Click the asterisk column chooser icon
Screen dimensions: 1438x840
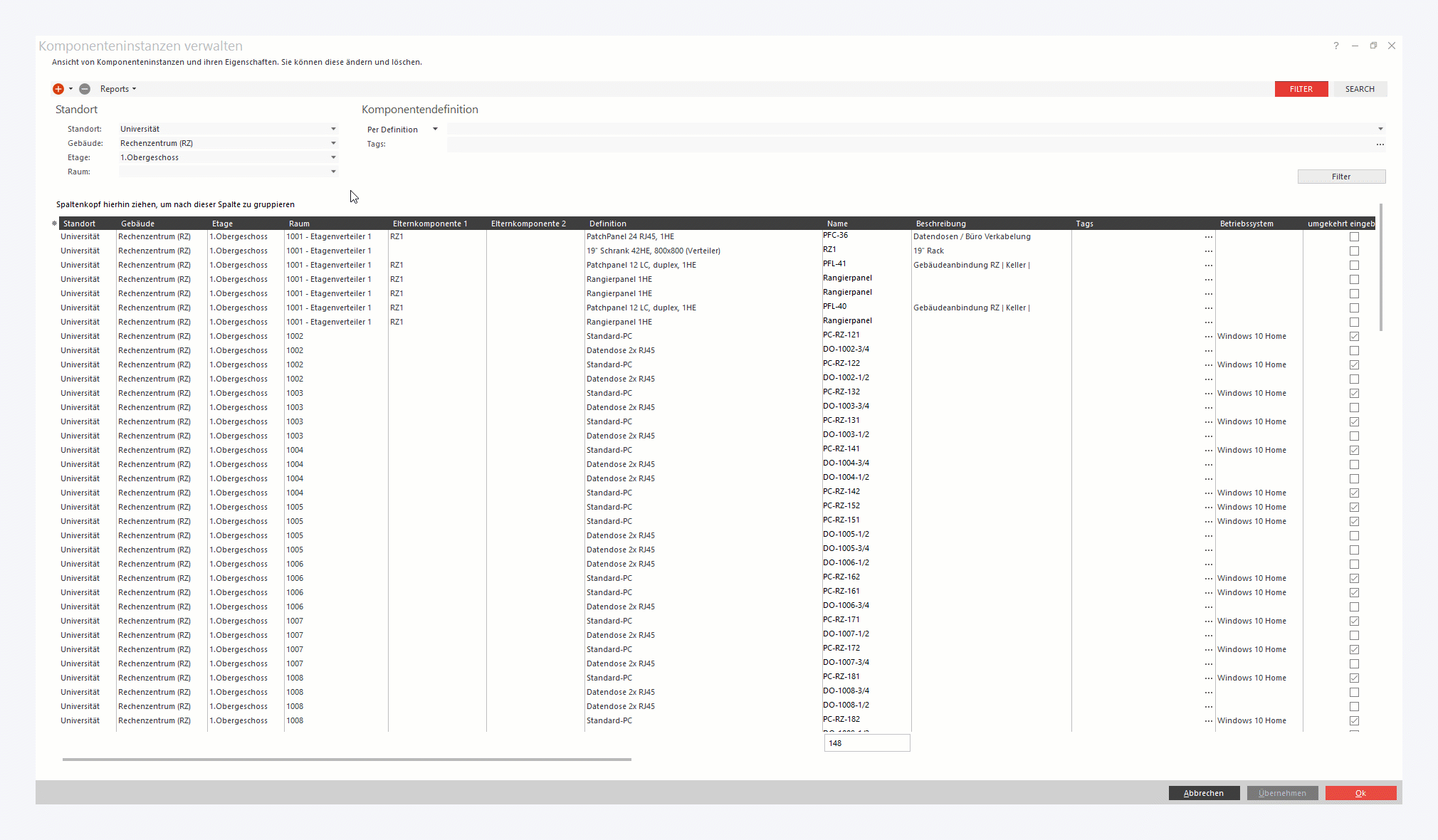pos(54,224)
